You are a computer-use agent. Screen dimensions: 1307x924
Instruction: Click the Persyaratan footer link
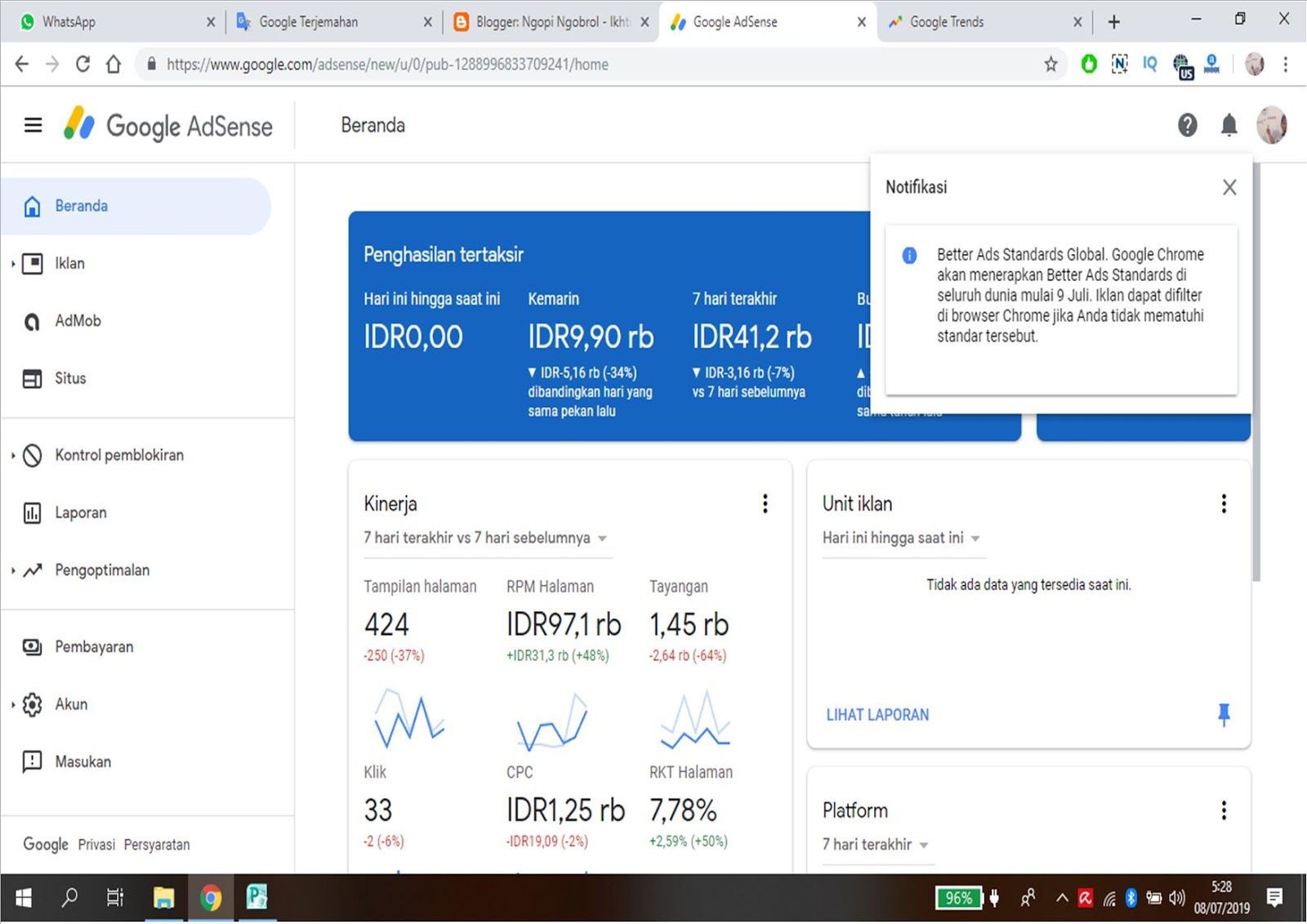point(157,845)
